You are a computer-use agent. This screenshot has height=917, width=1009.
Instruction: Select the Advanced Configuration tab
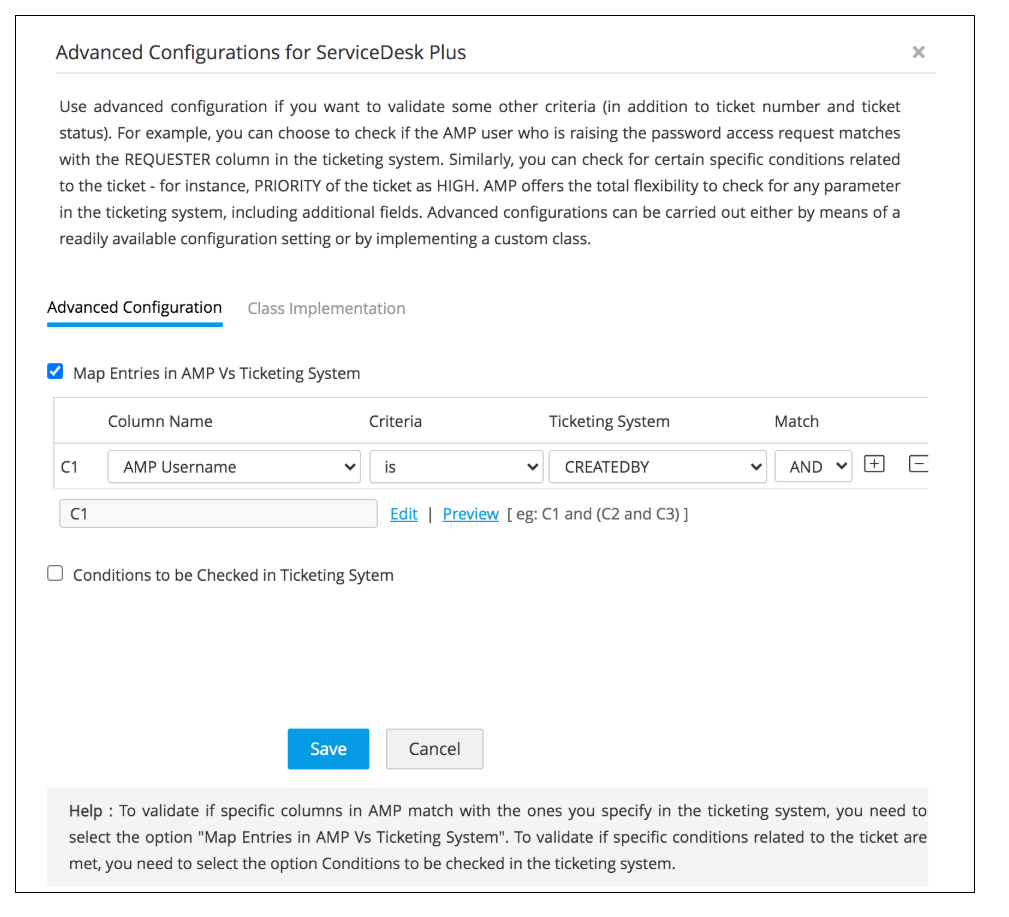click(134, 308)
